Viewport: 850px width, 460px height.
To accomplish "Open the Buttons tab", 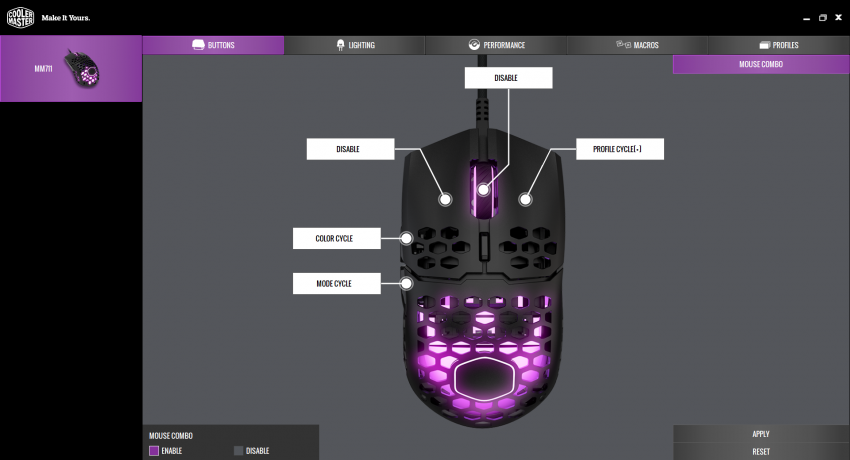I will [213, 45].
